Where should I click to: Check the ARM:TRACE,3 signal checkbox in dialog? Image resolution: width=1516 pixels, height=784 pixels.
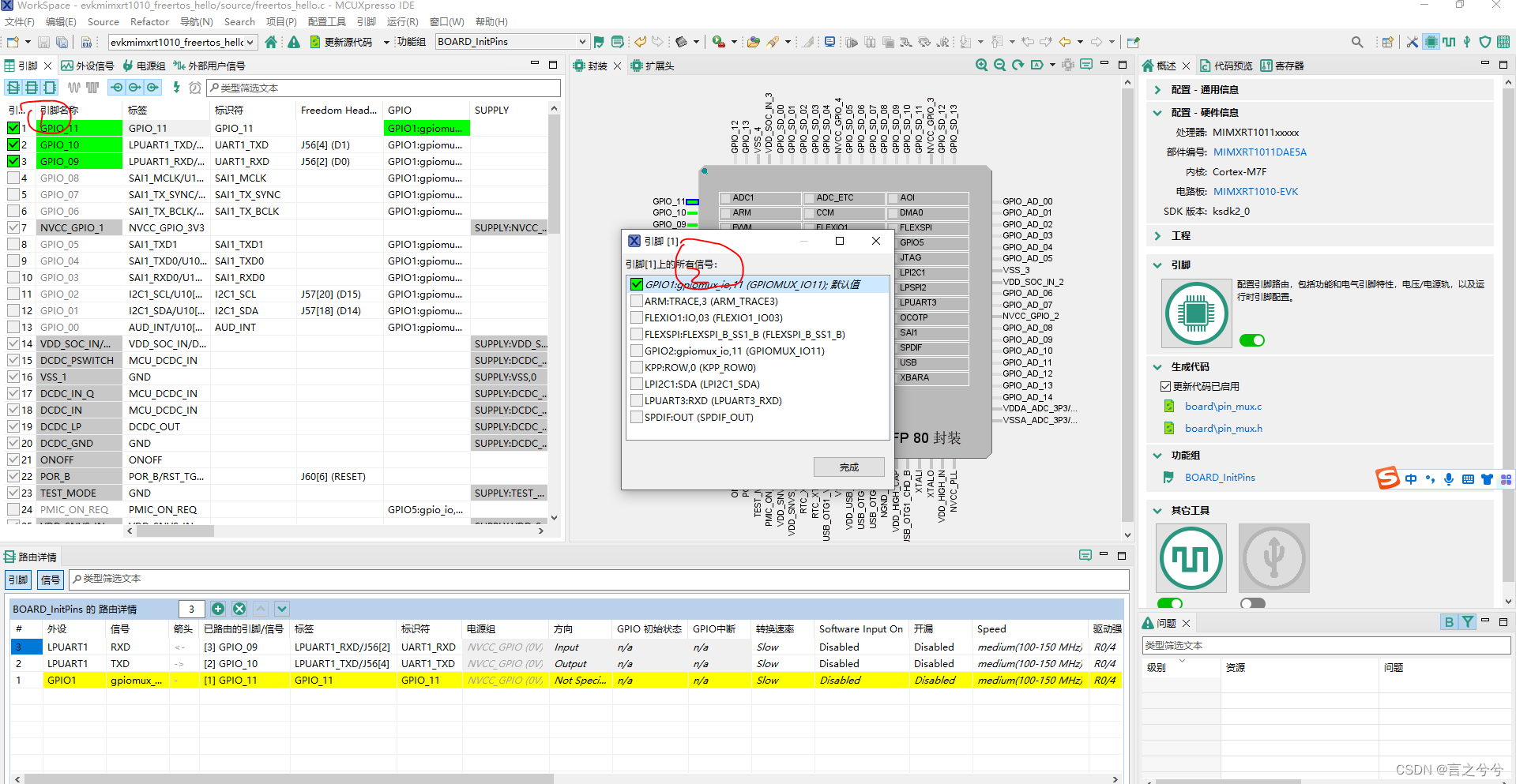tap(637, 301)
